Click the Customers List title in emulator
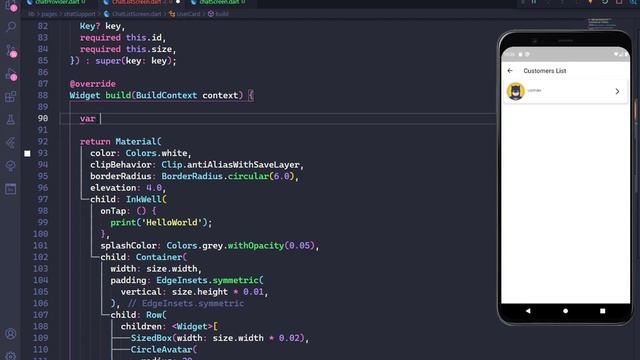640x360 pixels. tap(544, 71)
